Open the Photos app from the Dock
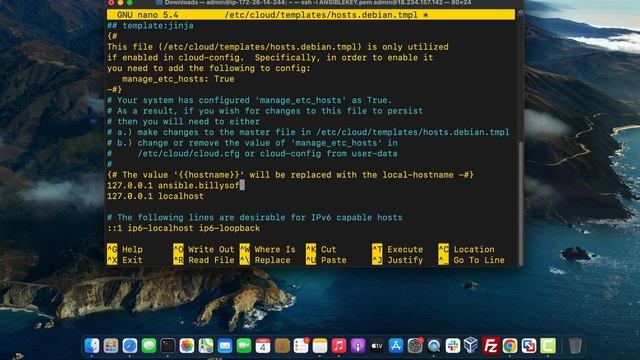Viewport: 640px width, 360px height. coord(187,346)
